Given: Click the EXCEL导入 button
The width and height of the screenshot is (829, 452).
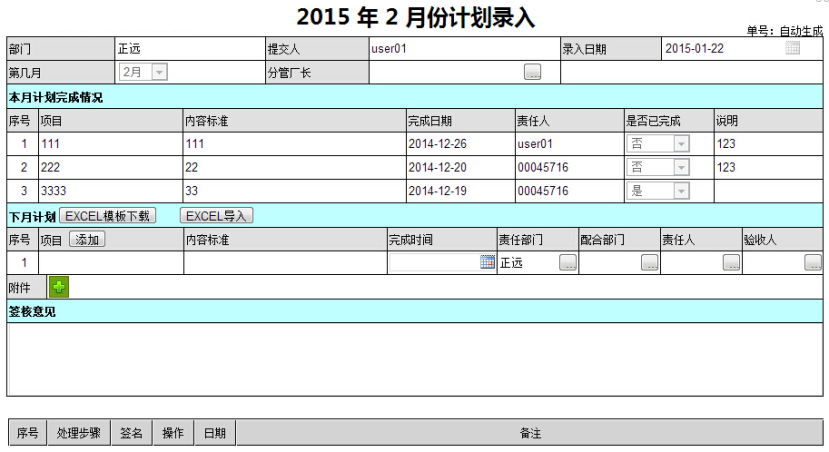Looking at the screenshot, I should (217, 216).
